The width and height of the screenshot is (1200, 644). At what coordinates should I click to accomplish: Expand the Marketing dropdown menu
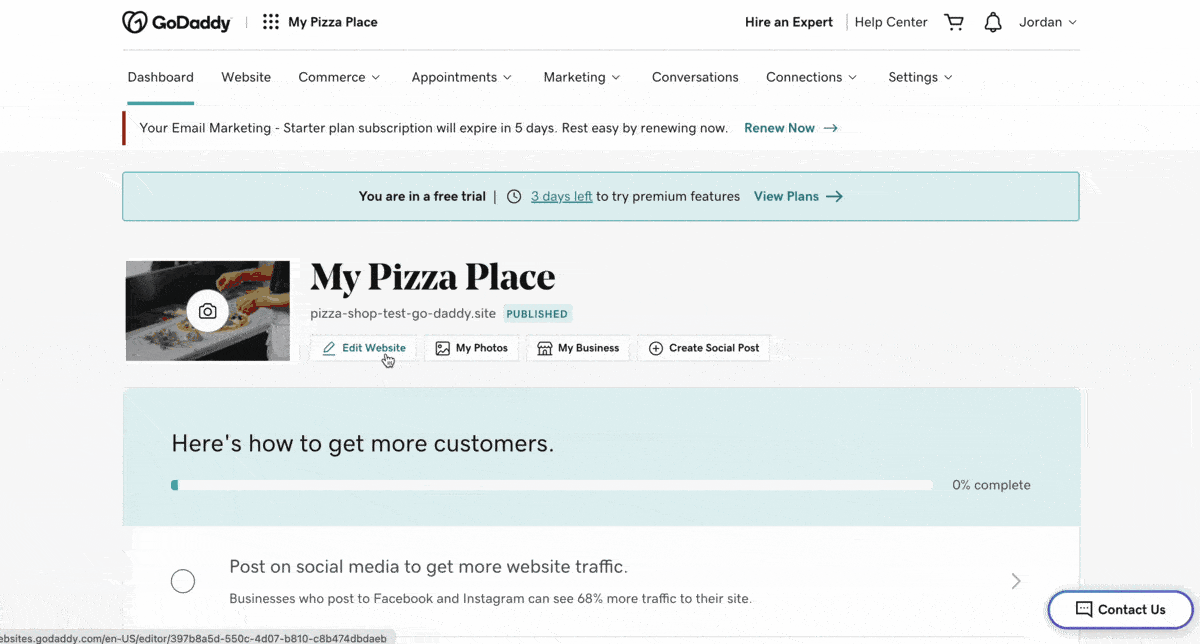click(581, 77)
